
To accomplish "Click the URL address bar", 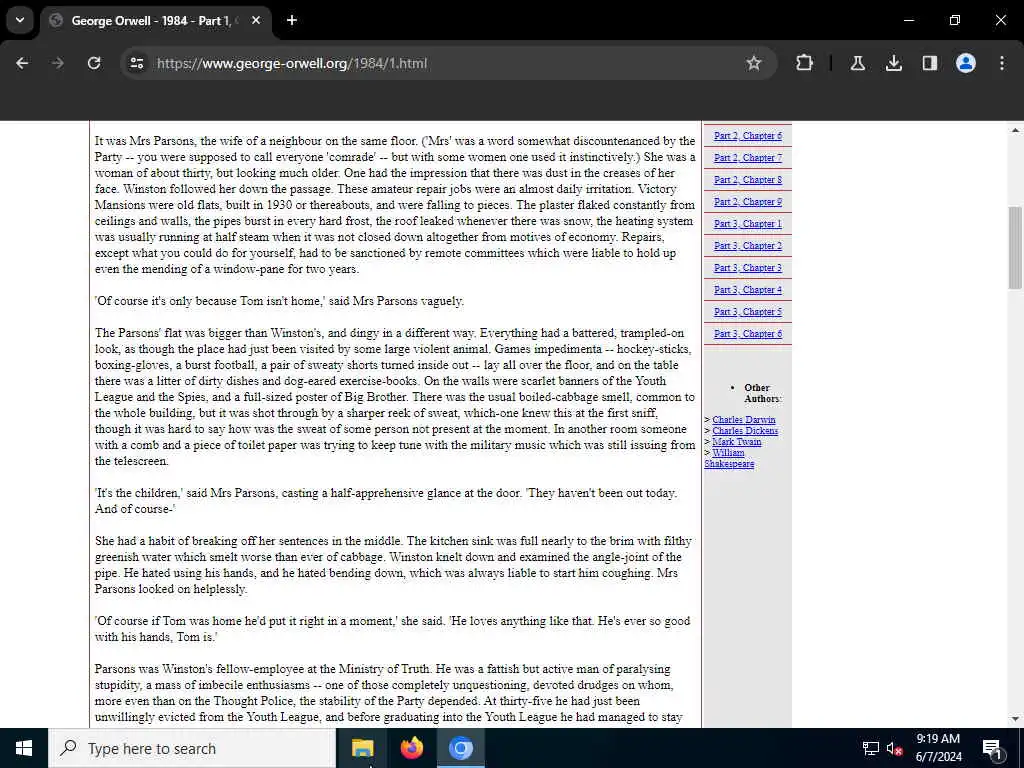I will coord(447,63).
